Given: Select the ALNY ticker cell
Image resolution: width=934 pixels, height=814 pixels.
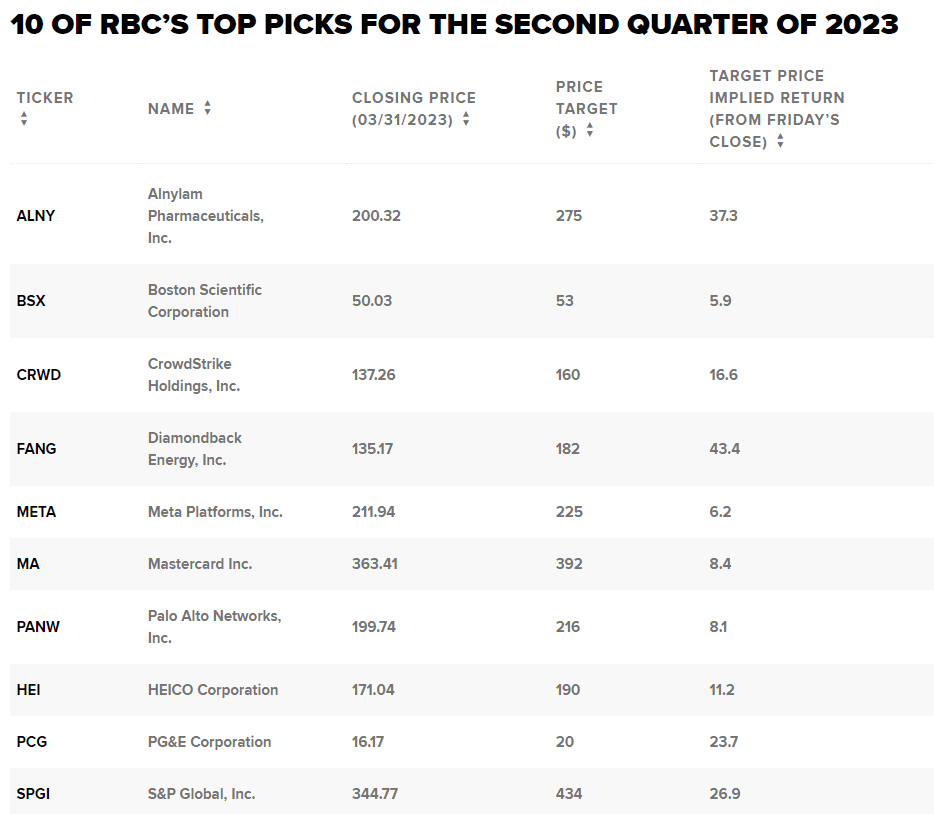Looking at the screenshot, I should click(x=36, y=216).
